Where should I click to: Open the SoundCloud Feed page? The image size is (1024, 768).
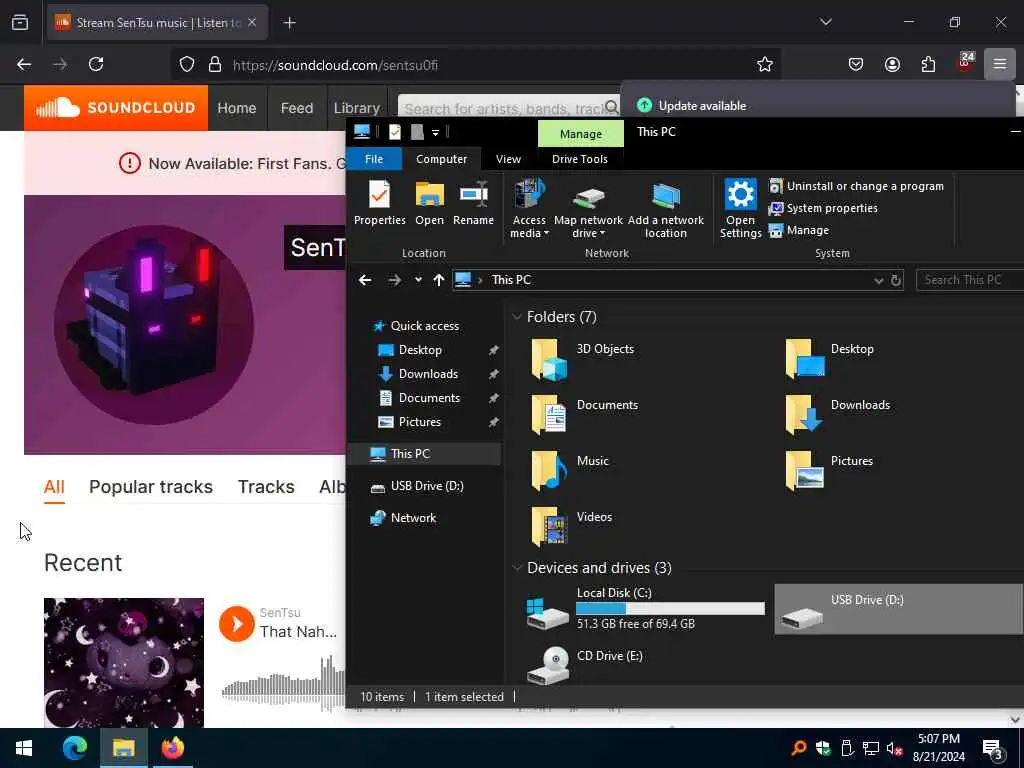(296, 108)
